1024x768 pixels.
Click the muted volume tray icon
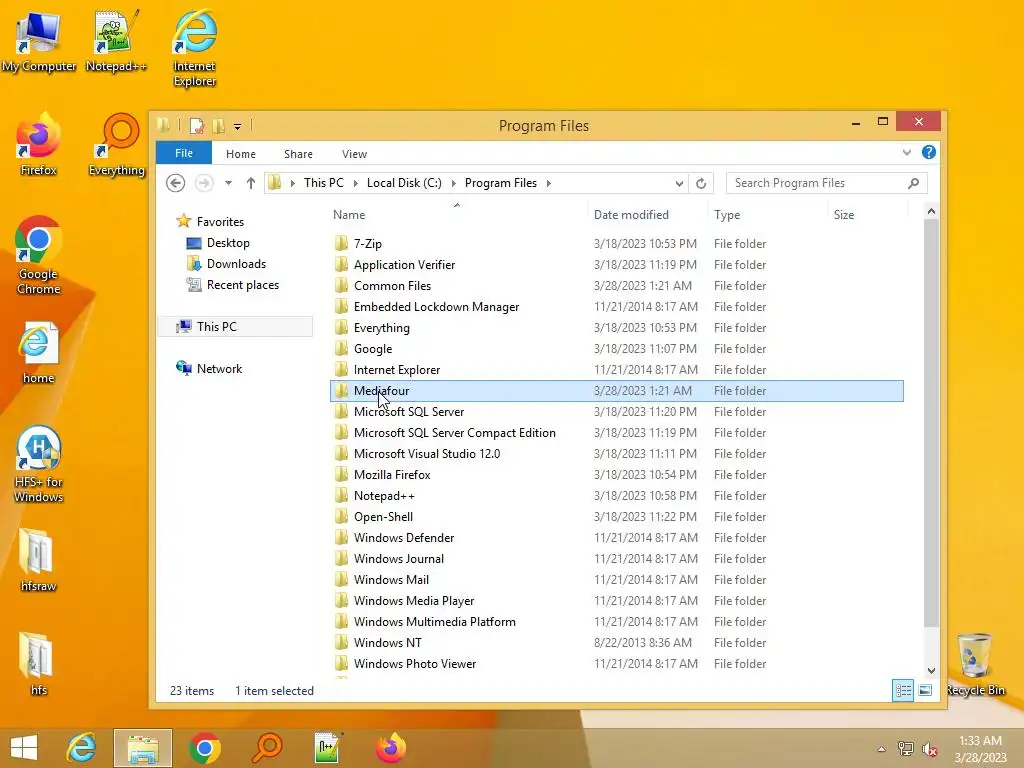(929, 749)
